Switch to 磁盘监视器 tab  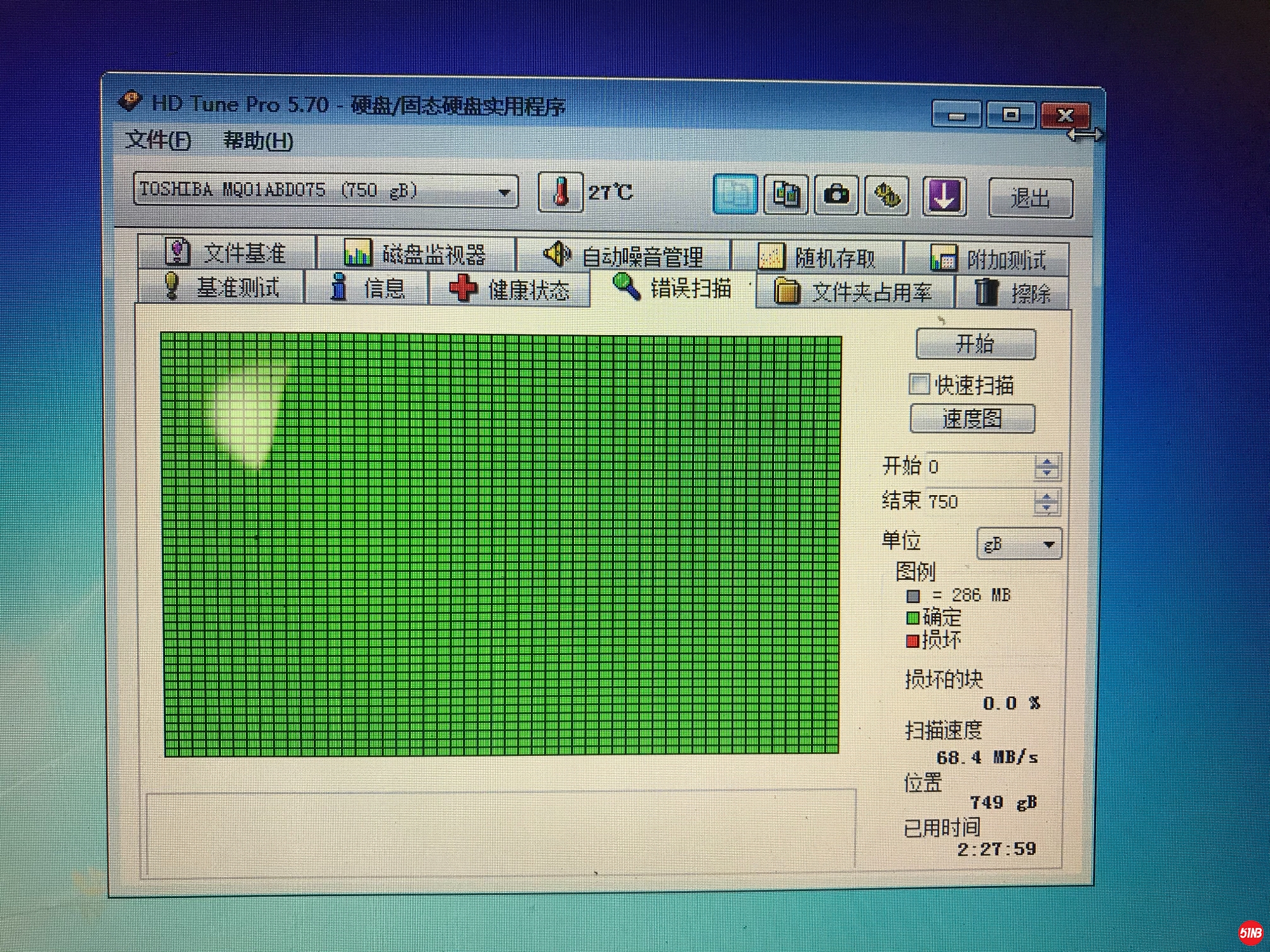417,255
